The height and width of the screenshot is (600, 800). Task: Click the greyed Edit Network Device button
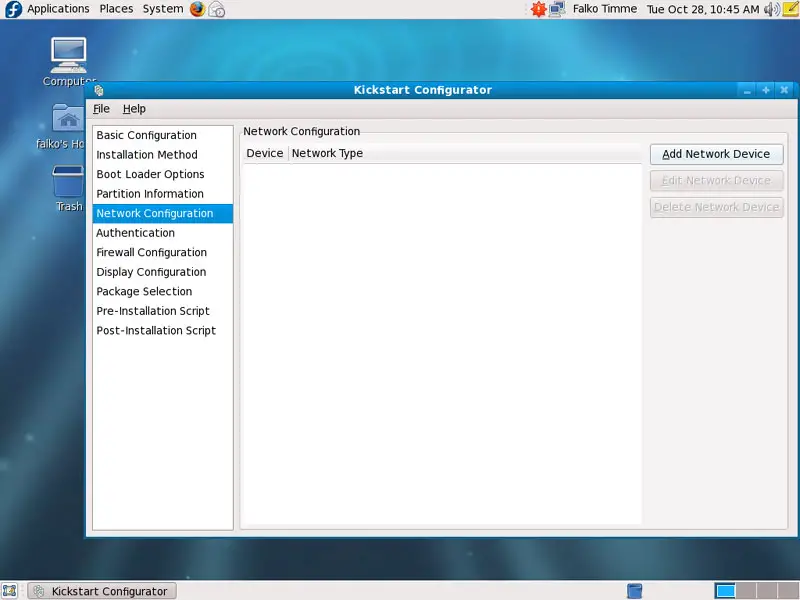(x=716, y=181)
